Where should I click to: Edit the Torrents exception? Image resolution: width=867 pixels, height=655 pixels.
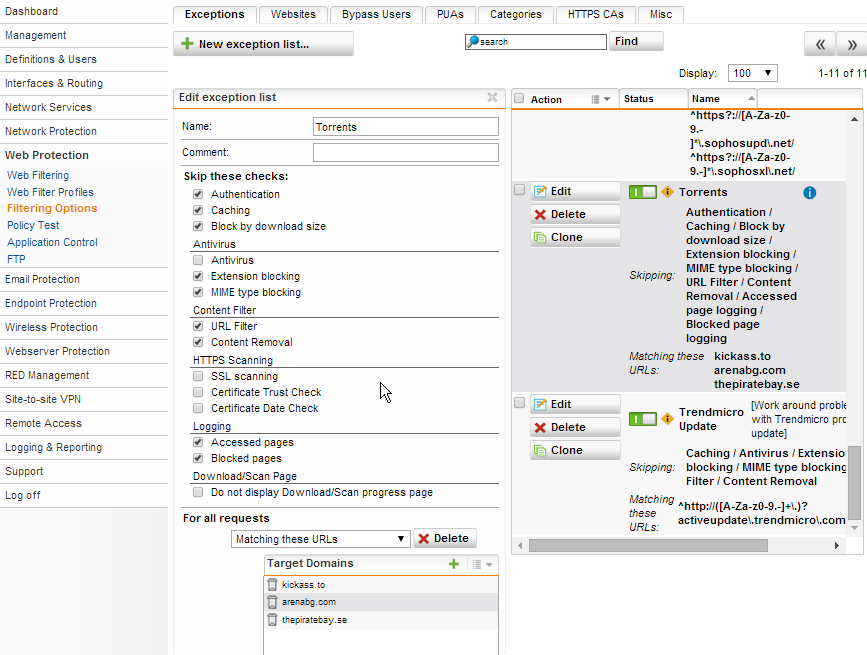(575, 191)
